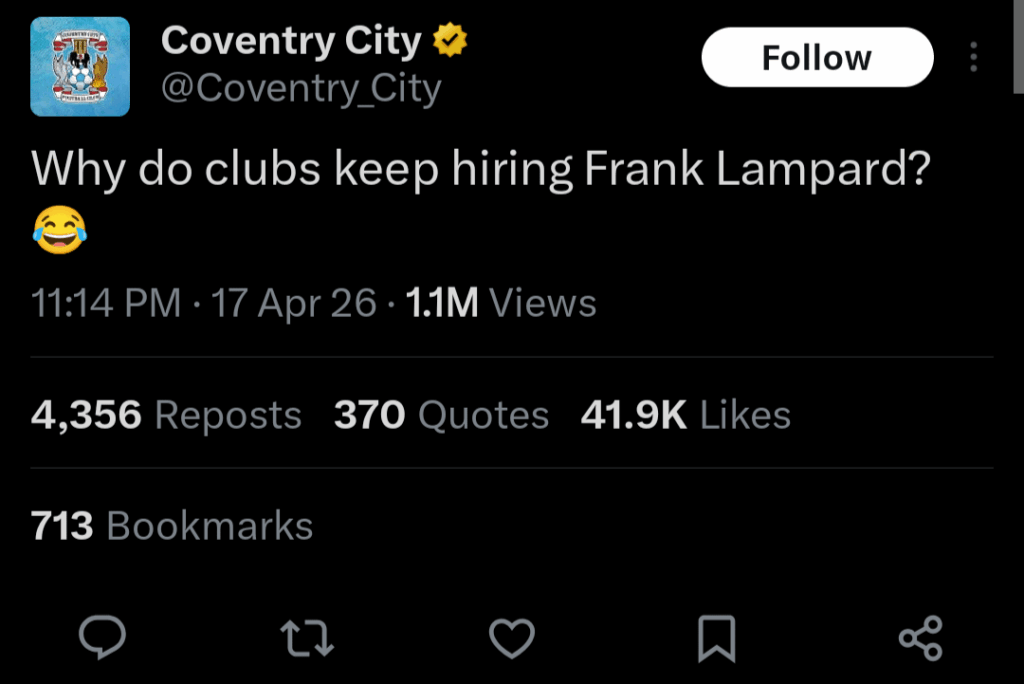The image size is (1024, 684).
Task: Open the Quotes list
Action: (x=440, y=414)
